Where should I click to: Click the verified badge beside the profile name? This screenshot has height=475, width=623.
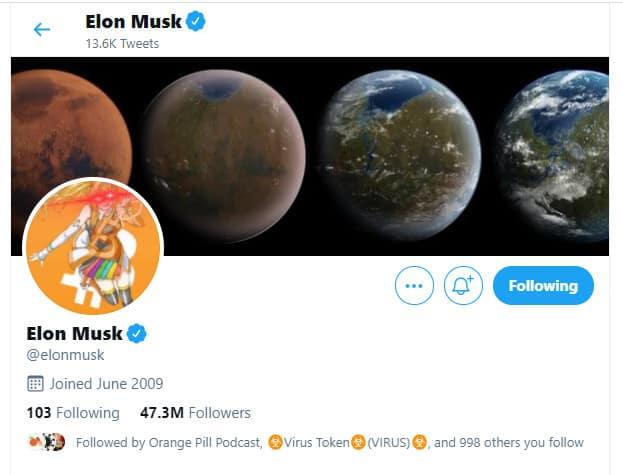pyautogui.click(x=137, y=333)
